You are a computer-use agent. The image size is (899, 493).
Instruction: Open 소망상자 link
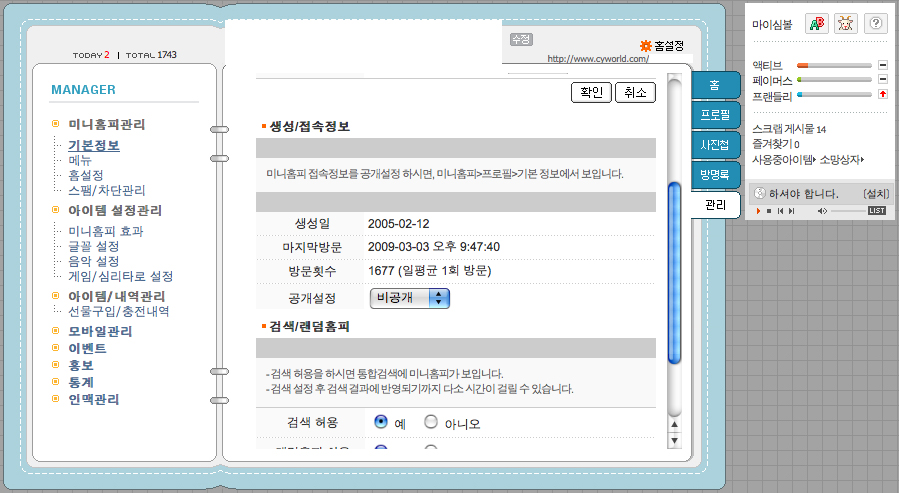coord(842,159)
